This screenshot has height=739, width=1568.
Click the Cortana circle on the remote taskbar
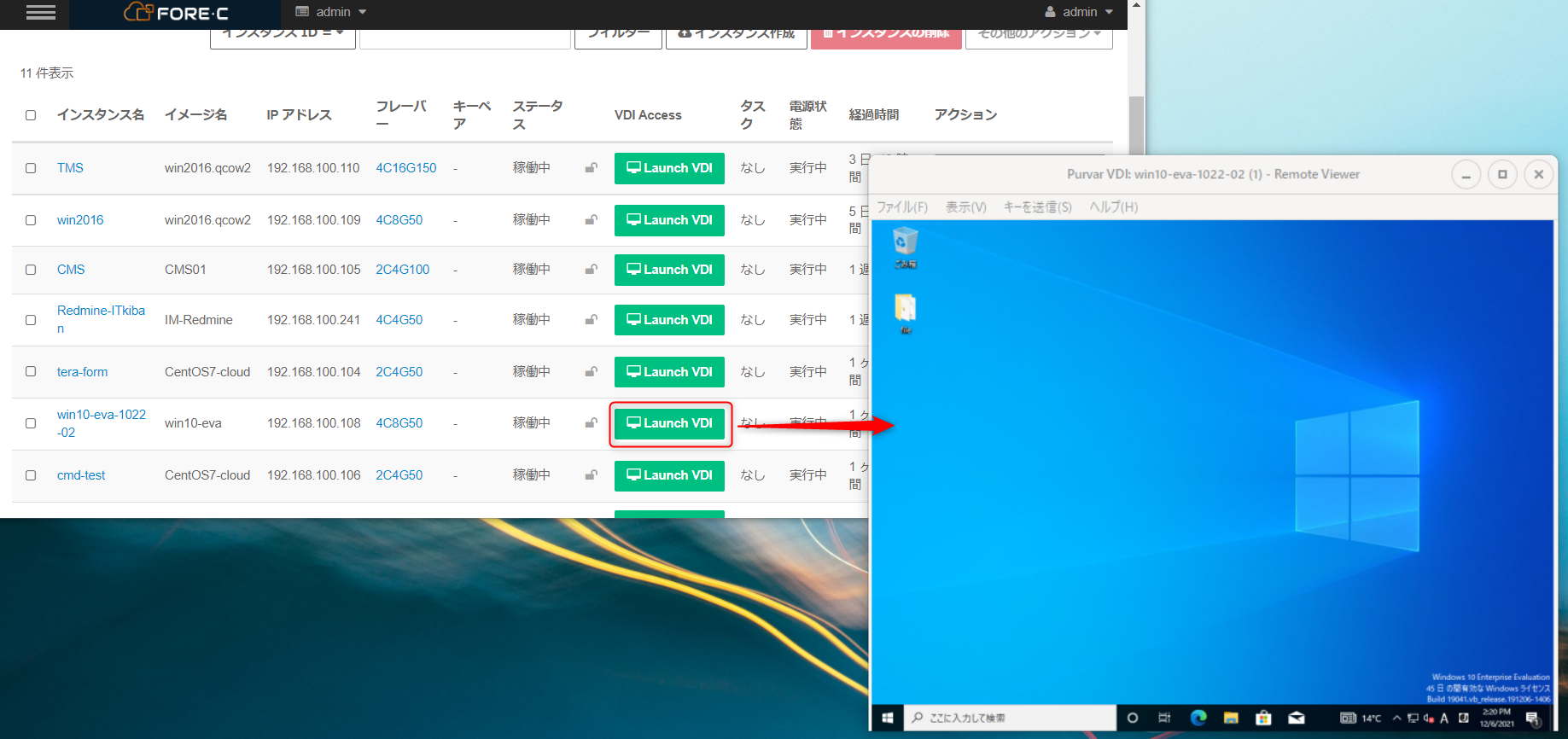[x=1133, y=718]
